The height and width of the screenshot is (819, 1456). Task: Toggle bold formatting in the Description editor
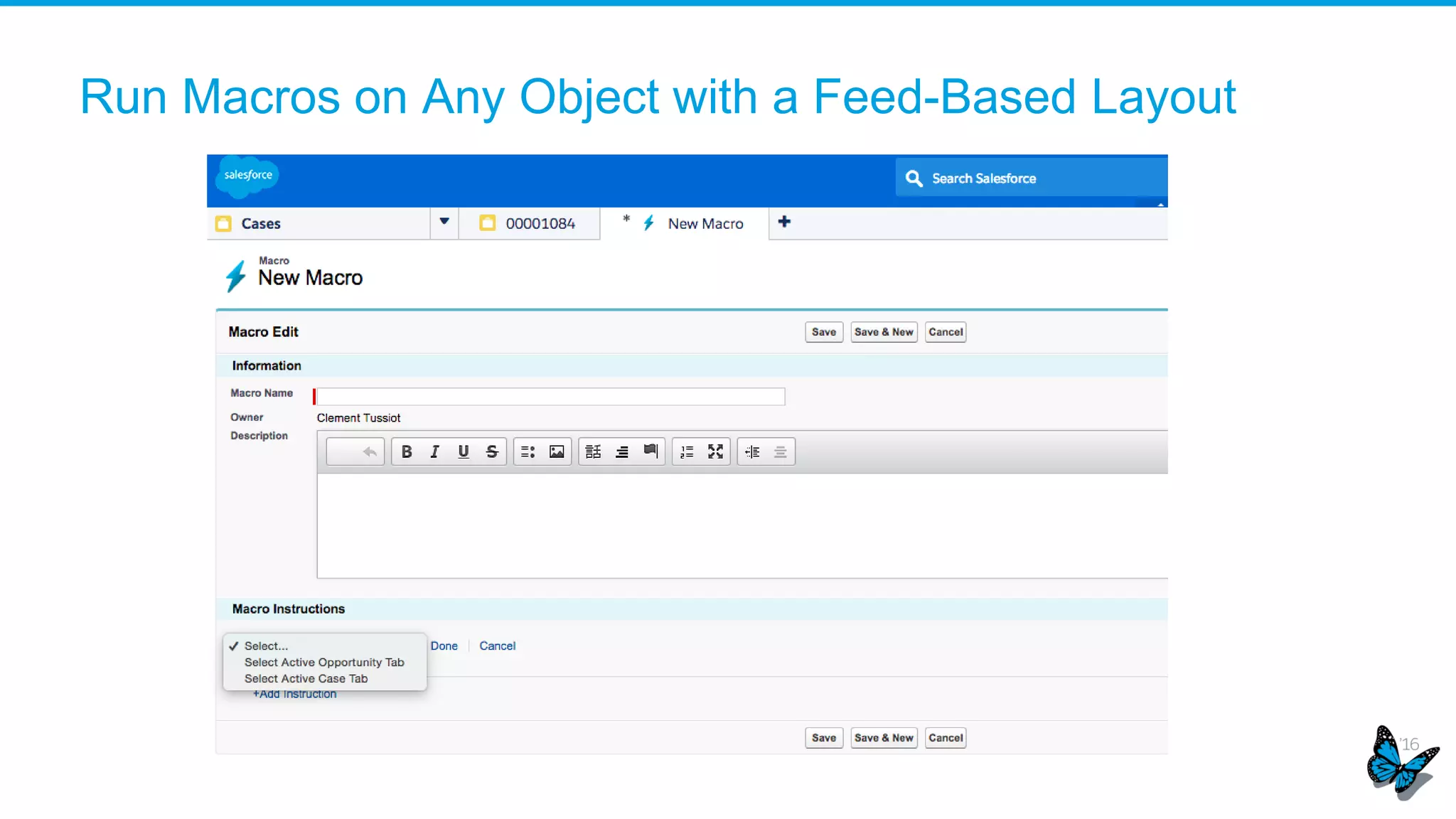[406, 451]
